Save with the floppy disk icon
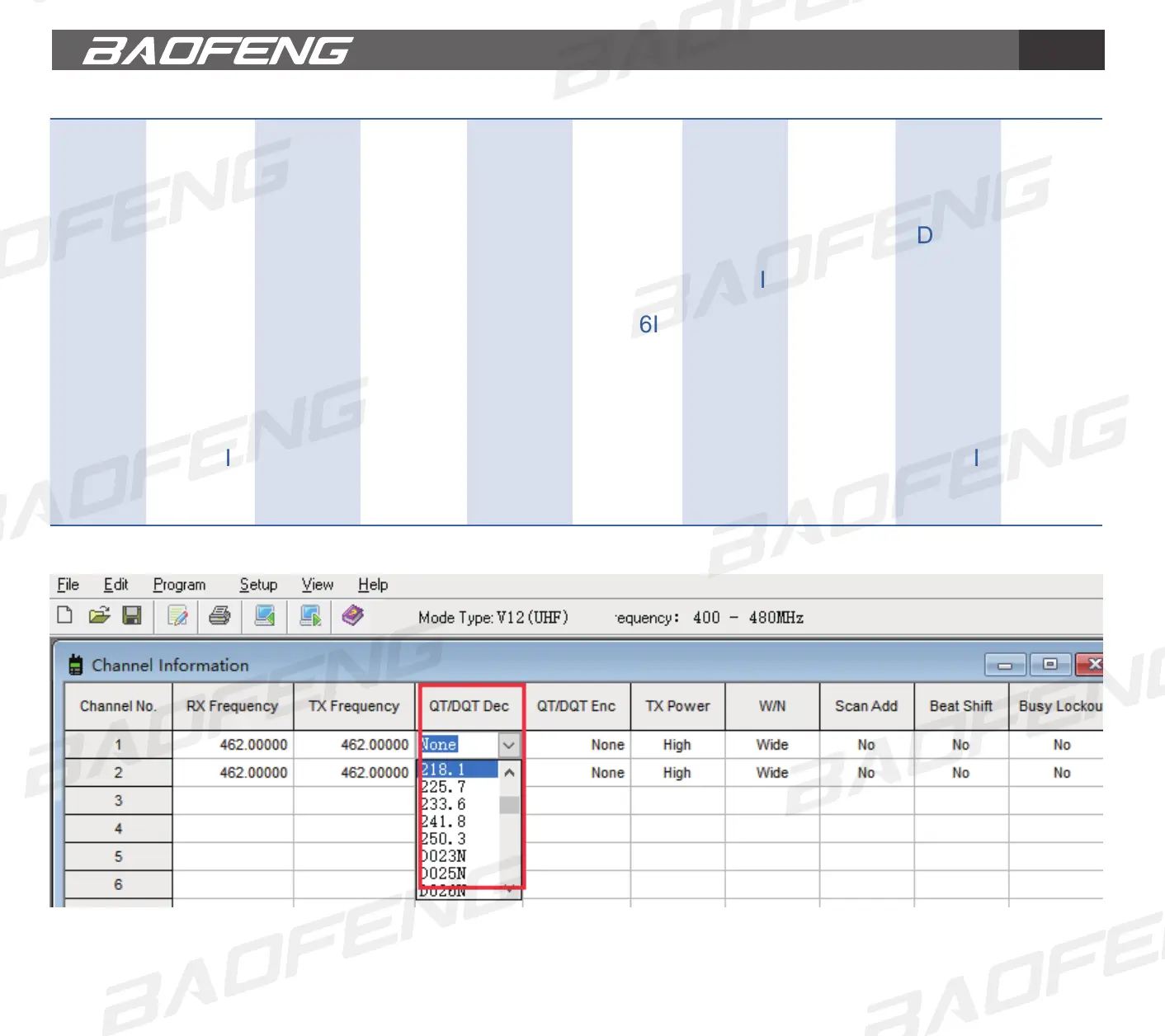Screen dimensions: 1165x1036 (132, 615)
